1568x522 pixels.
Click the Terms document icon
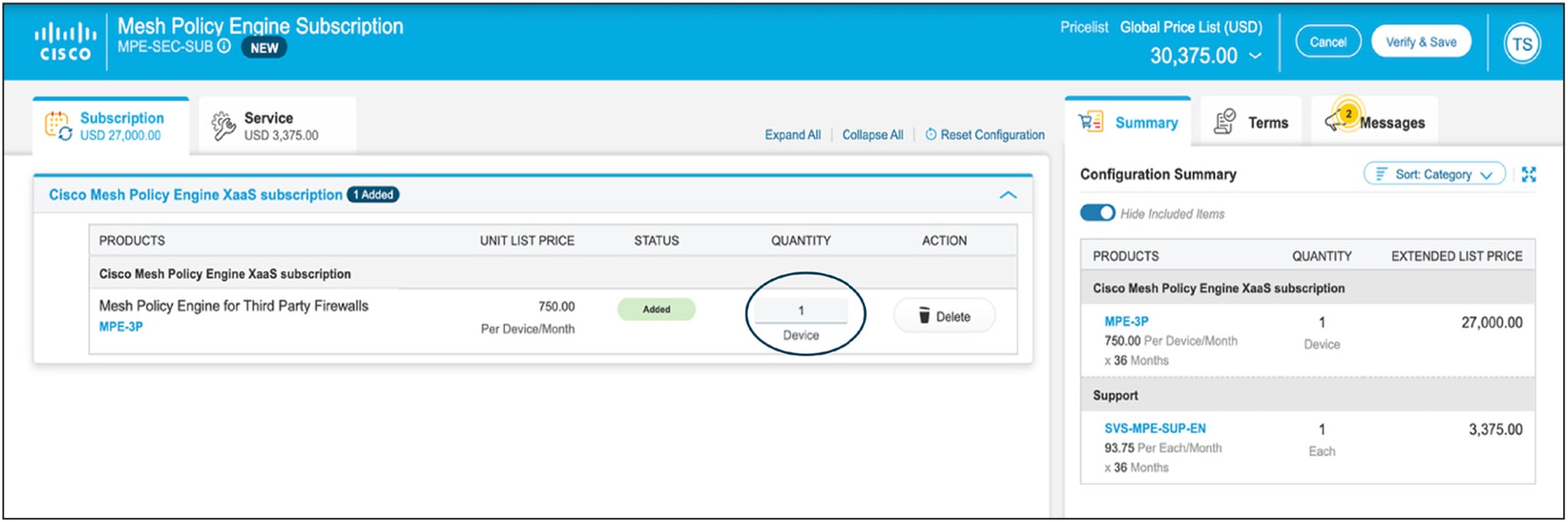[1225, 122]
